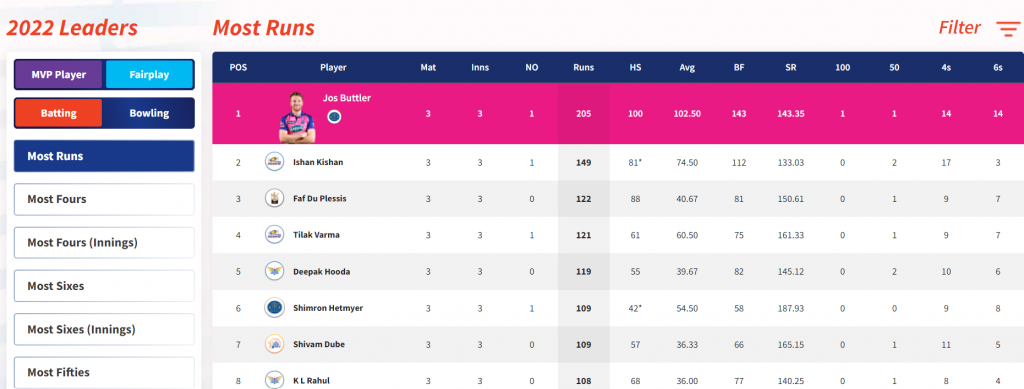Click the NO column header
The image size is (1024, 389).
click(532, 67)
